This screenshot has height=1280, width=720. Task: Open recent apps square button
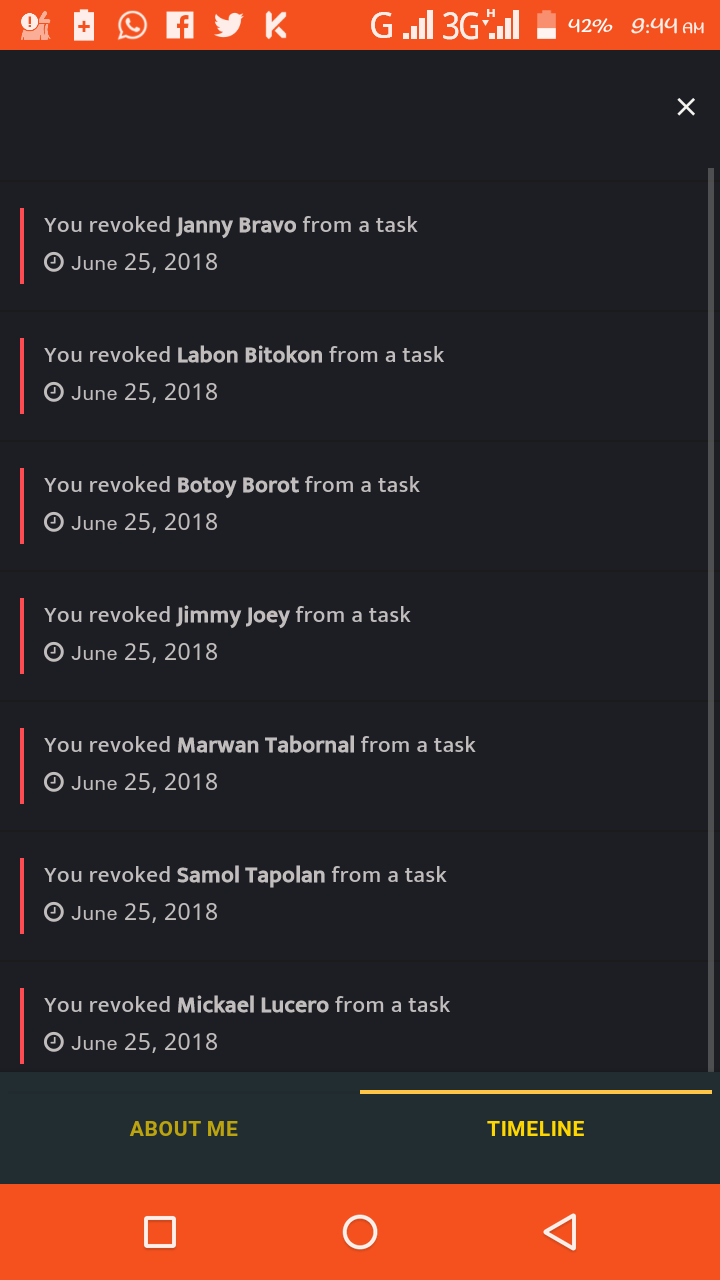160,1232
